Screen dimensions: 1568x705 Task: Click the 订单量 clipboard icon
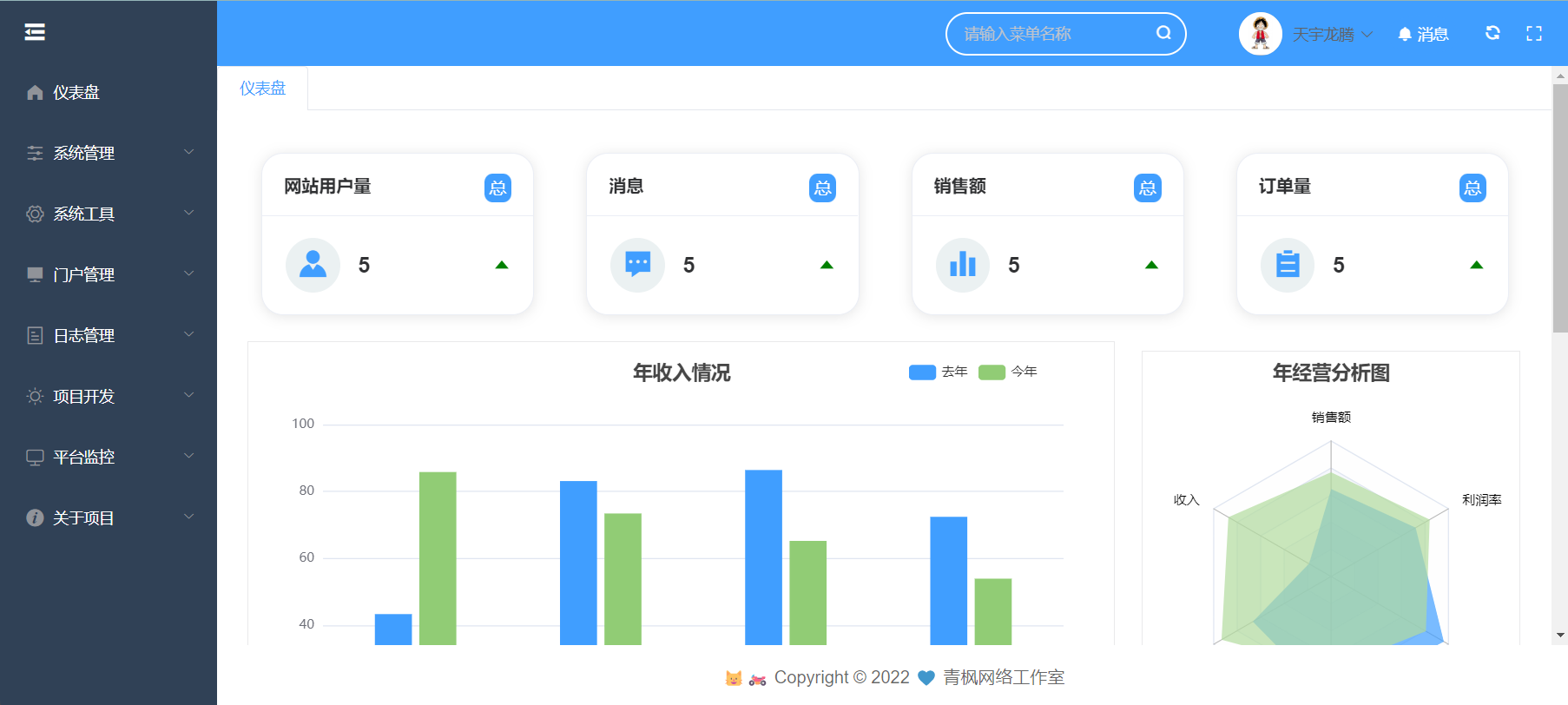click(1288, 265)
